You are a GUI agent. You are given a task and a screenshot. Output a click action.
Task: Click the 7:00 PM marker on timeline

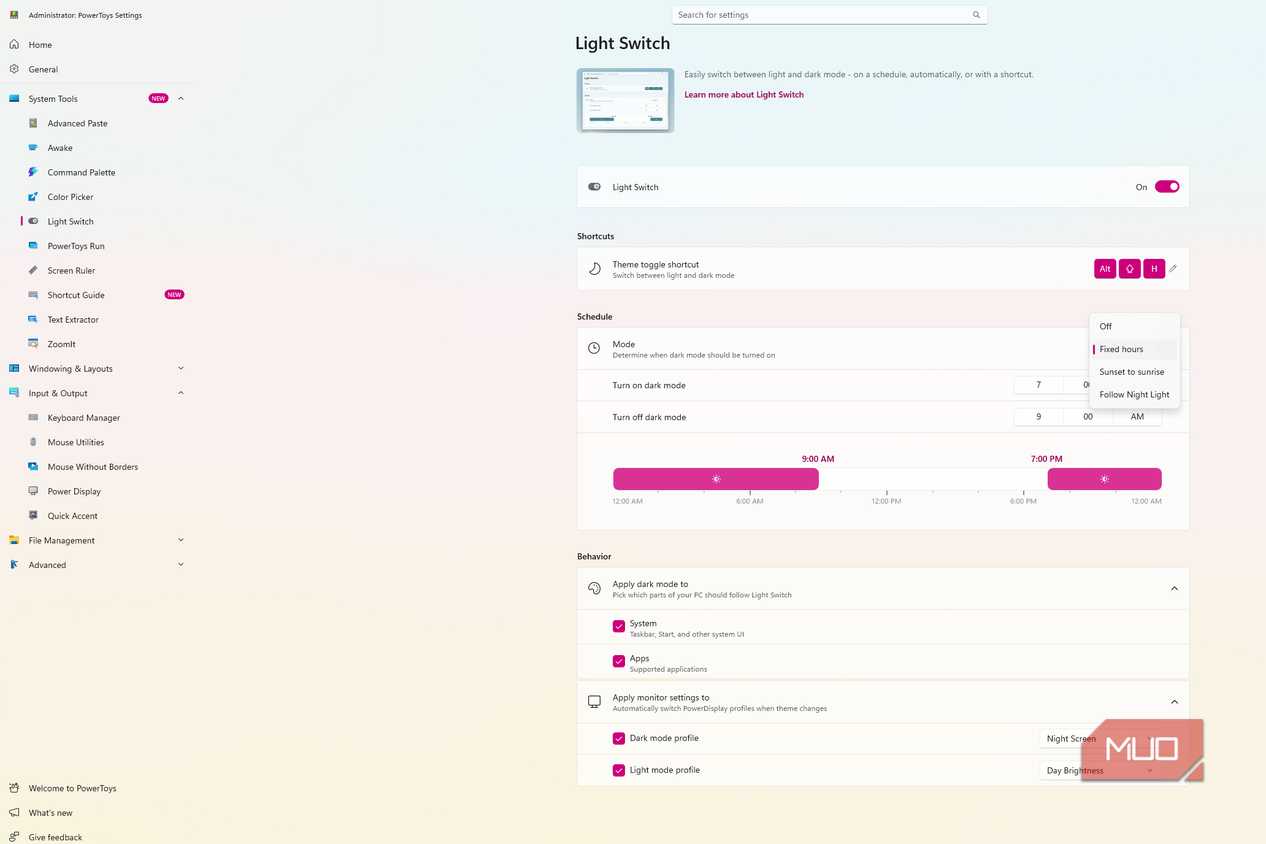click(x=1047, y=459)
